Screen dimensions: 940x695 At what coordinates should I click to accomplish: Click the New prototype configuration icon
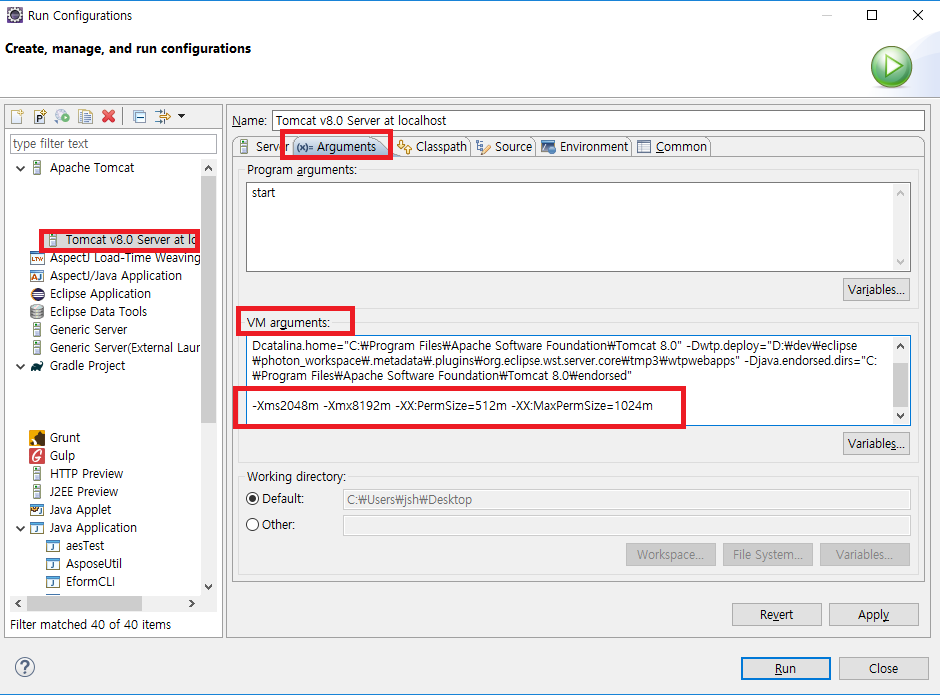point(40,116)
